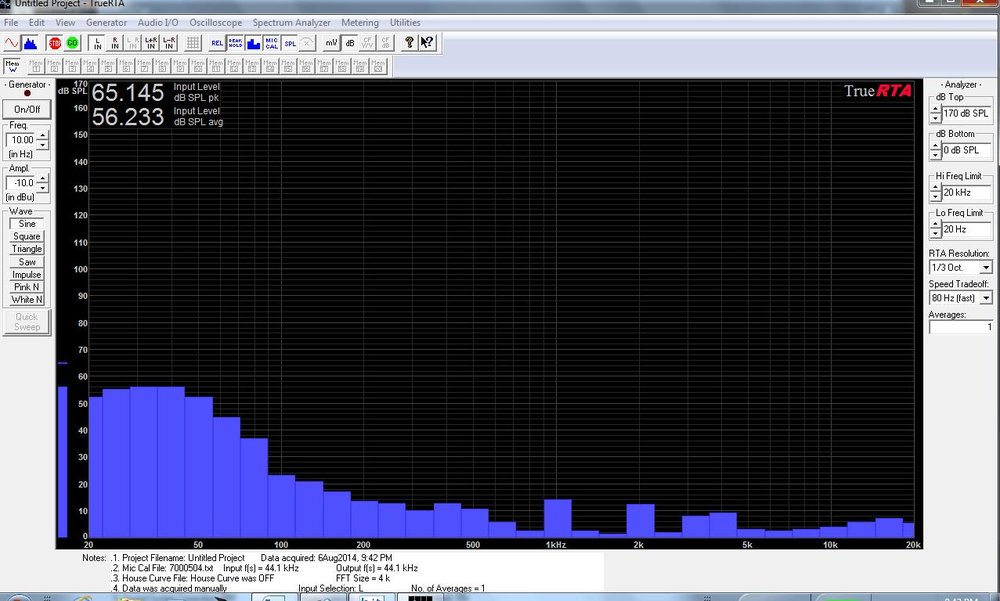Select the Pink N noise waveform
This screenshot has height=601, width=1000.
(27, 287)
